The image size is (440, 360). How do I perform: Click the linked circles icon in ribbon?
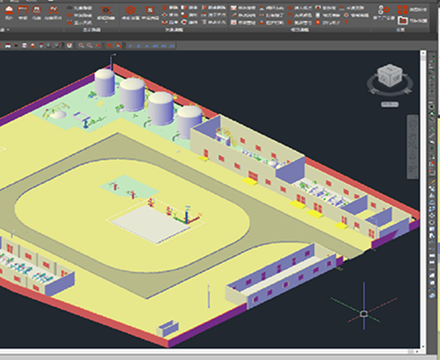pos(383,10)
